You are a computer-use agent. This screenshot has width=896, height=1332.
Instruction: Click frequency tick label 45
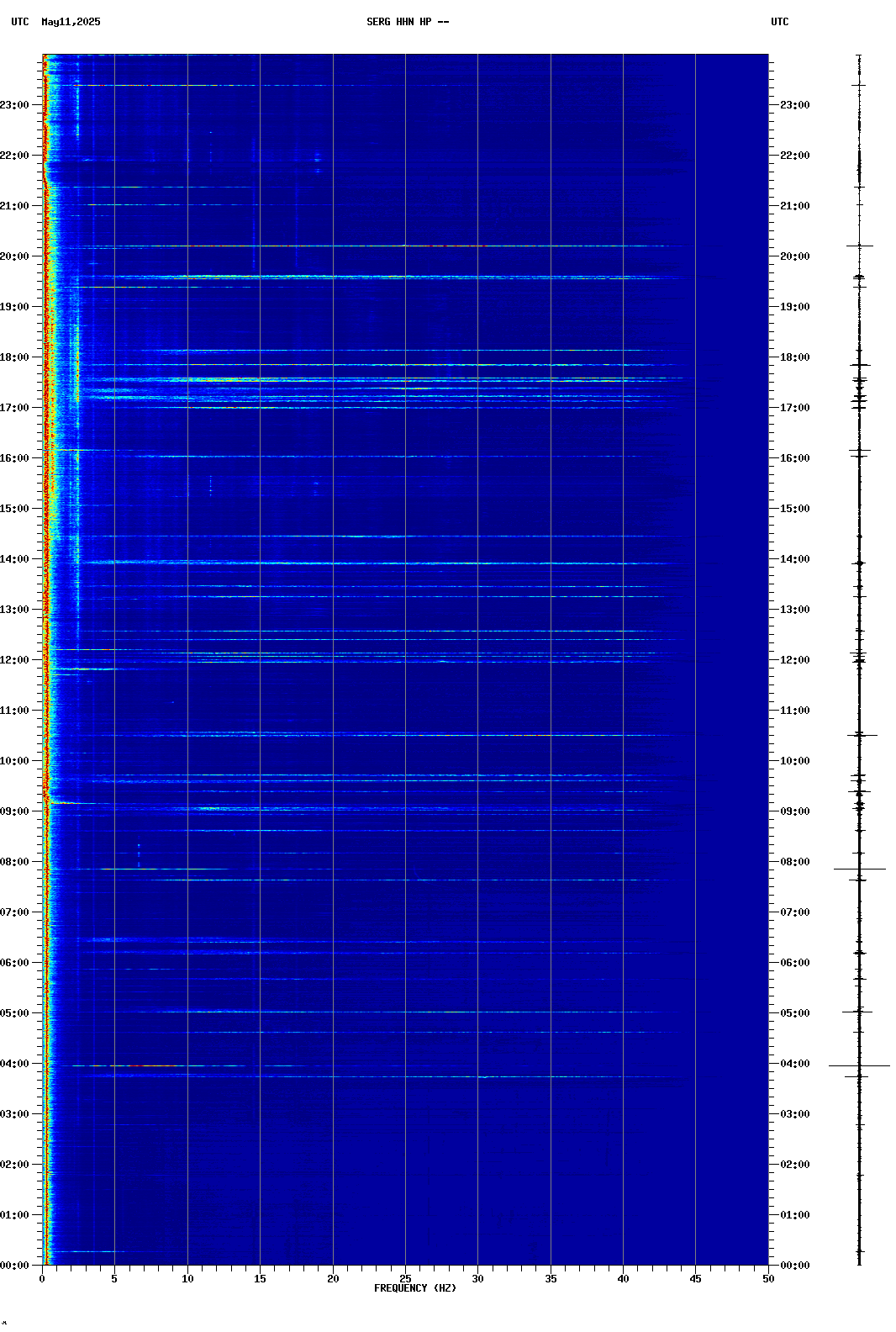[x=695, y=1279]
